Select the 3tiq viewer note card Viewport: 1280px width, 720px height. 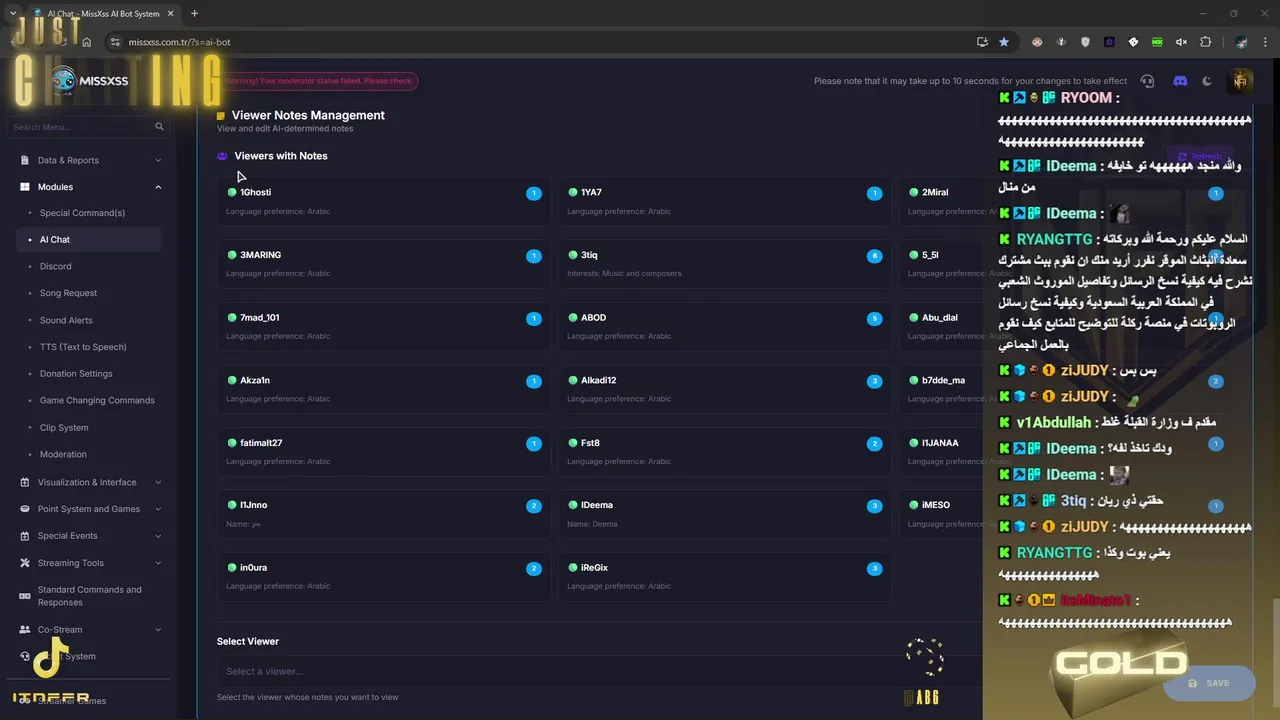724,263
